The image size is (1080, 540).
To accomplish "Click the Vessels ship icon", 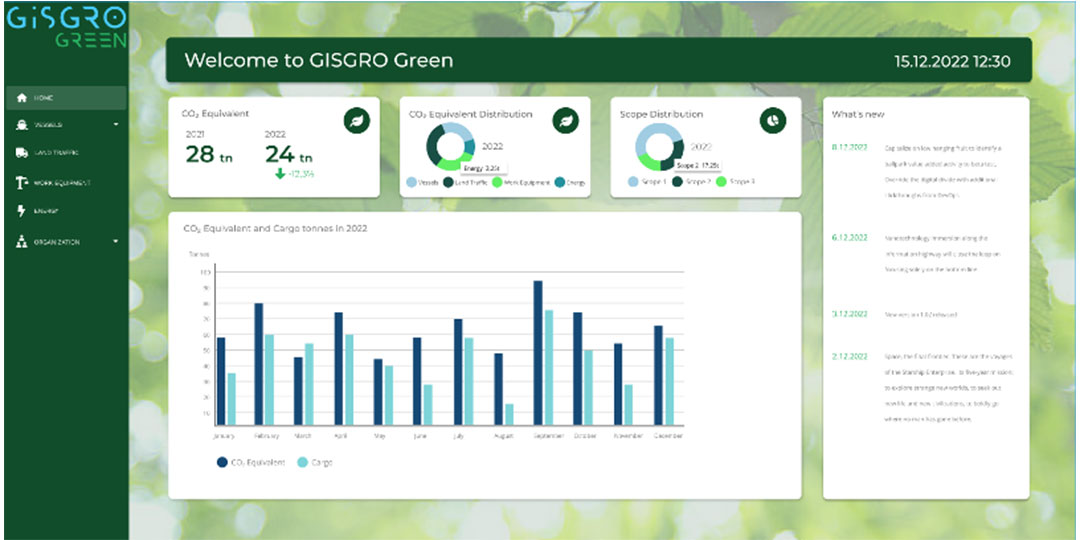I will pos(21,125).
